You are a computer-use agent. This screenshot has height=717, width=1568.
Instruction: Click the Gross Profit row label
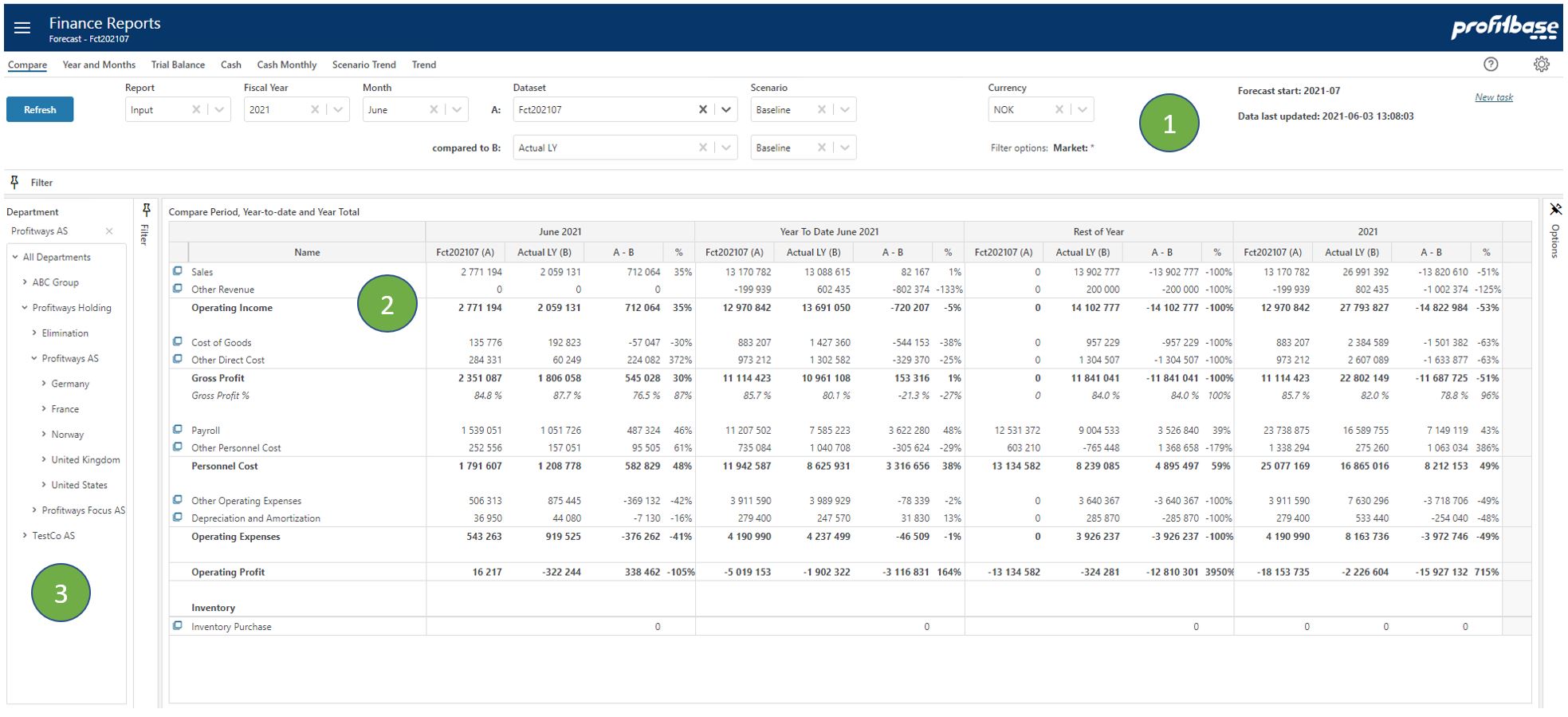(x=218, y=378)
